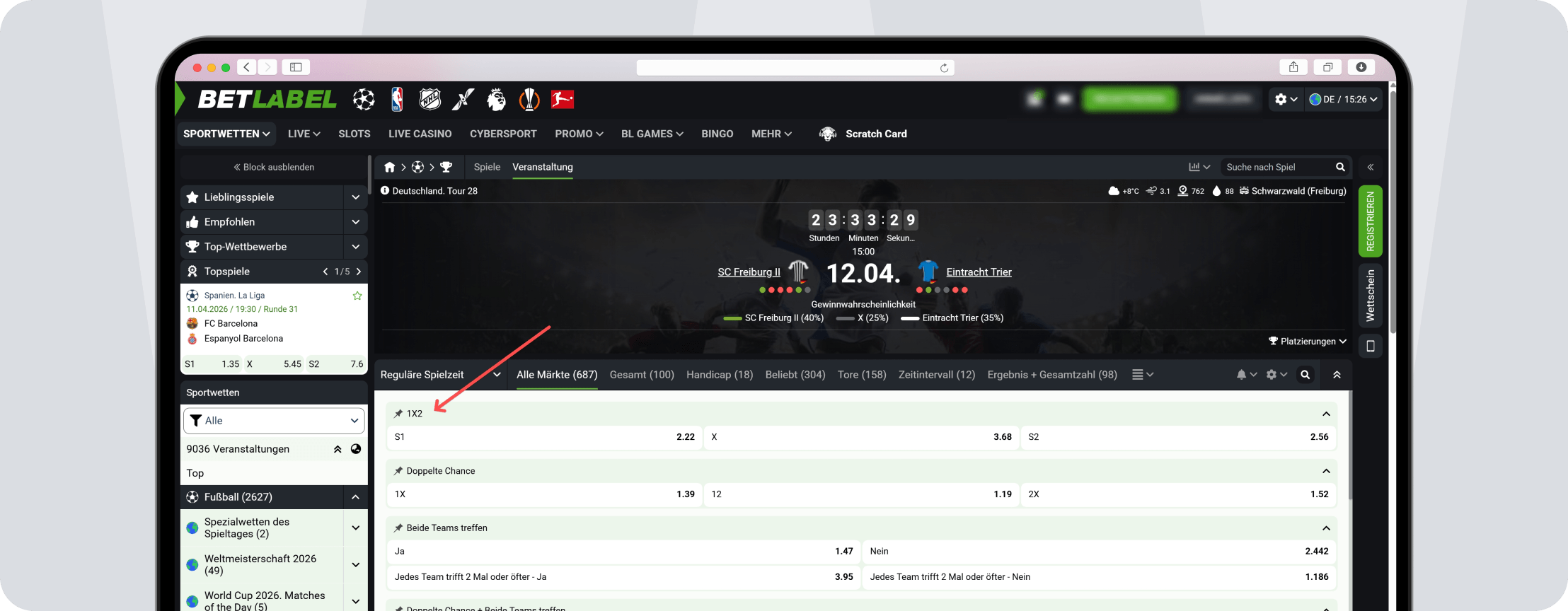
Task: Expand the Platzierungen dropdown
Action: [x=1308, y=342]
